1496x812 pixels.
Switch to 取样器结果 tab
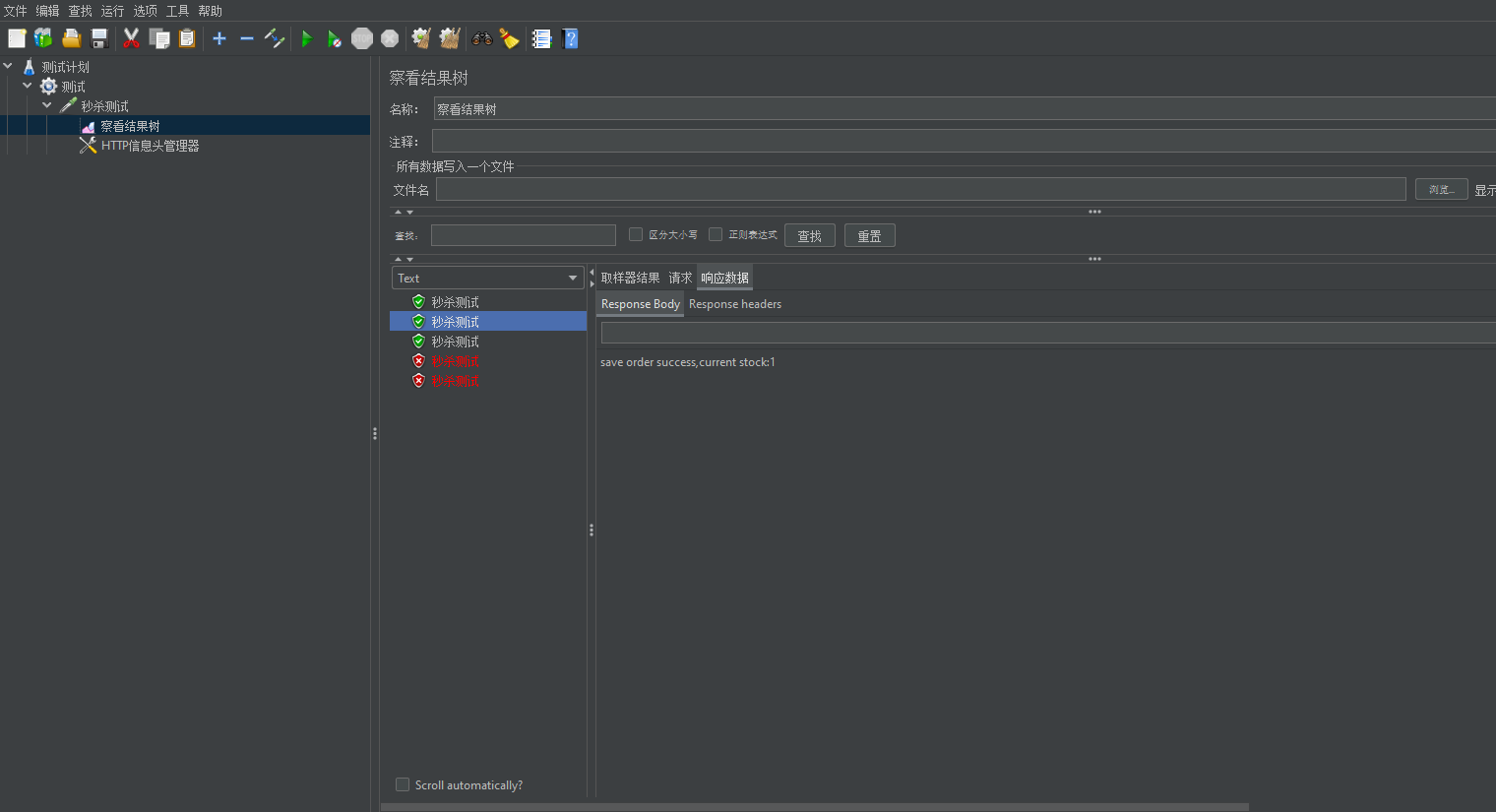(630, 278)
